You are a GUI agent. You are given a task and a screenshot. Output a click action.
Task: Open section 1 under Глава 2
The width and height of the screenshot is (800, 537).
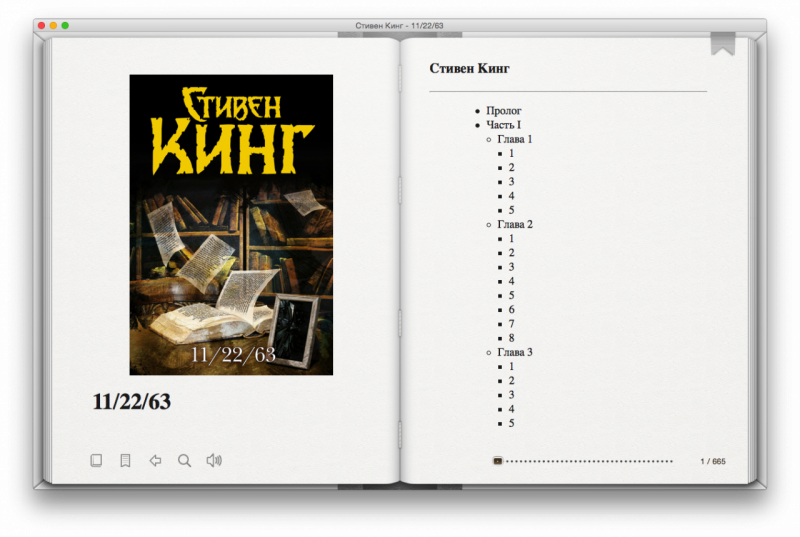tap(511, 239)
